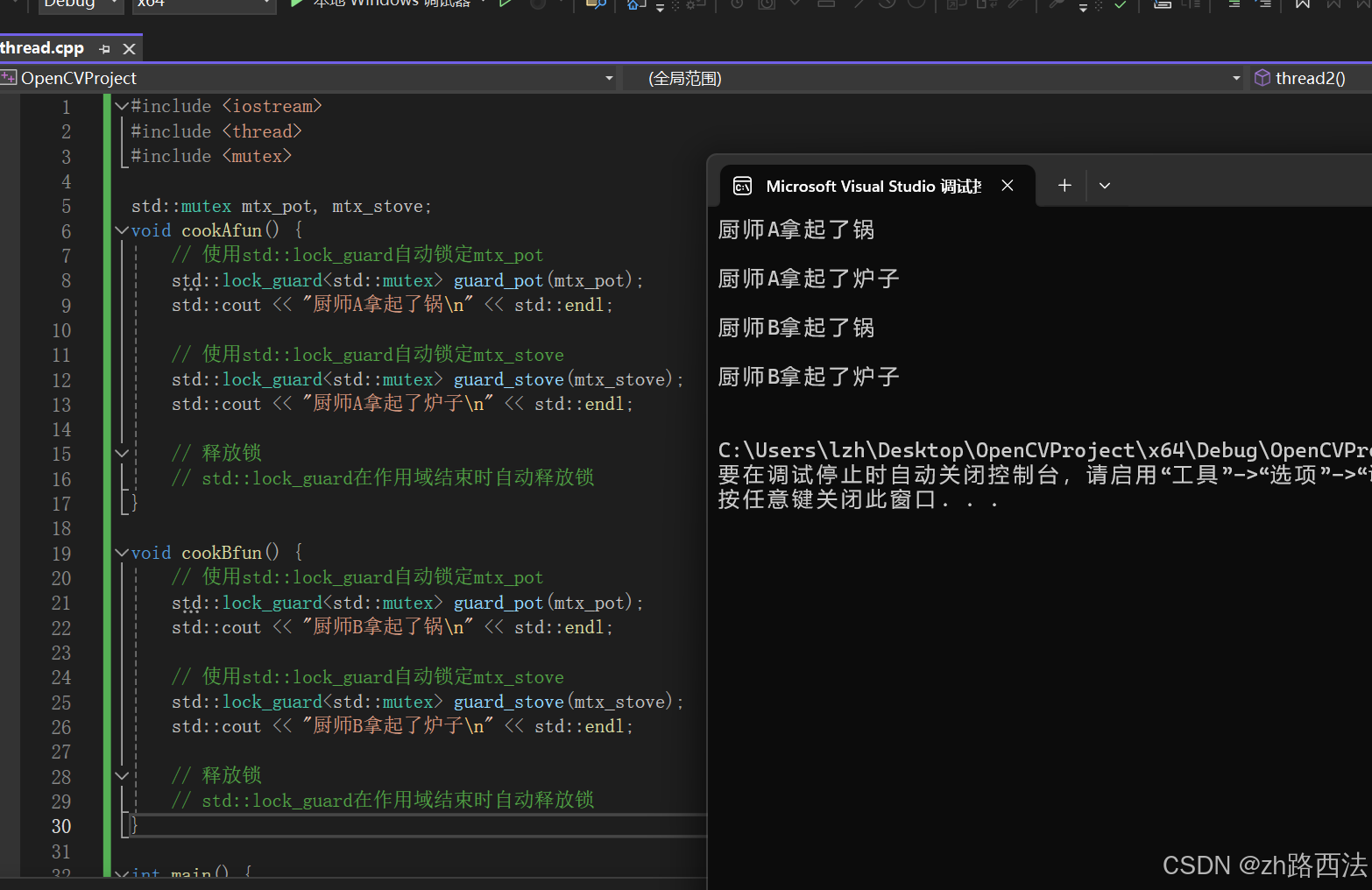Screen dimensions: 1372x890
Task: Click console output '厨师A拿起了锅'
Action: (796, 230)
